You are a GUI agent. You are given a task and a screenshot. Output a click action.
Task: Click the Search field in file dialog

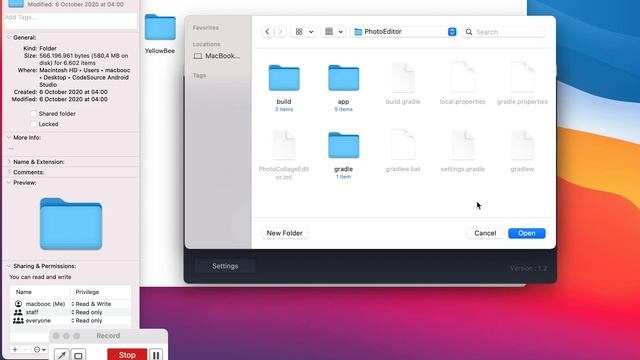(x=504, y=32)
